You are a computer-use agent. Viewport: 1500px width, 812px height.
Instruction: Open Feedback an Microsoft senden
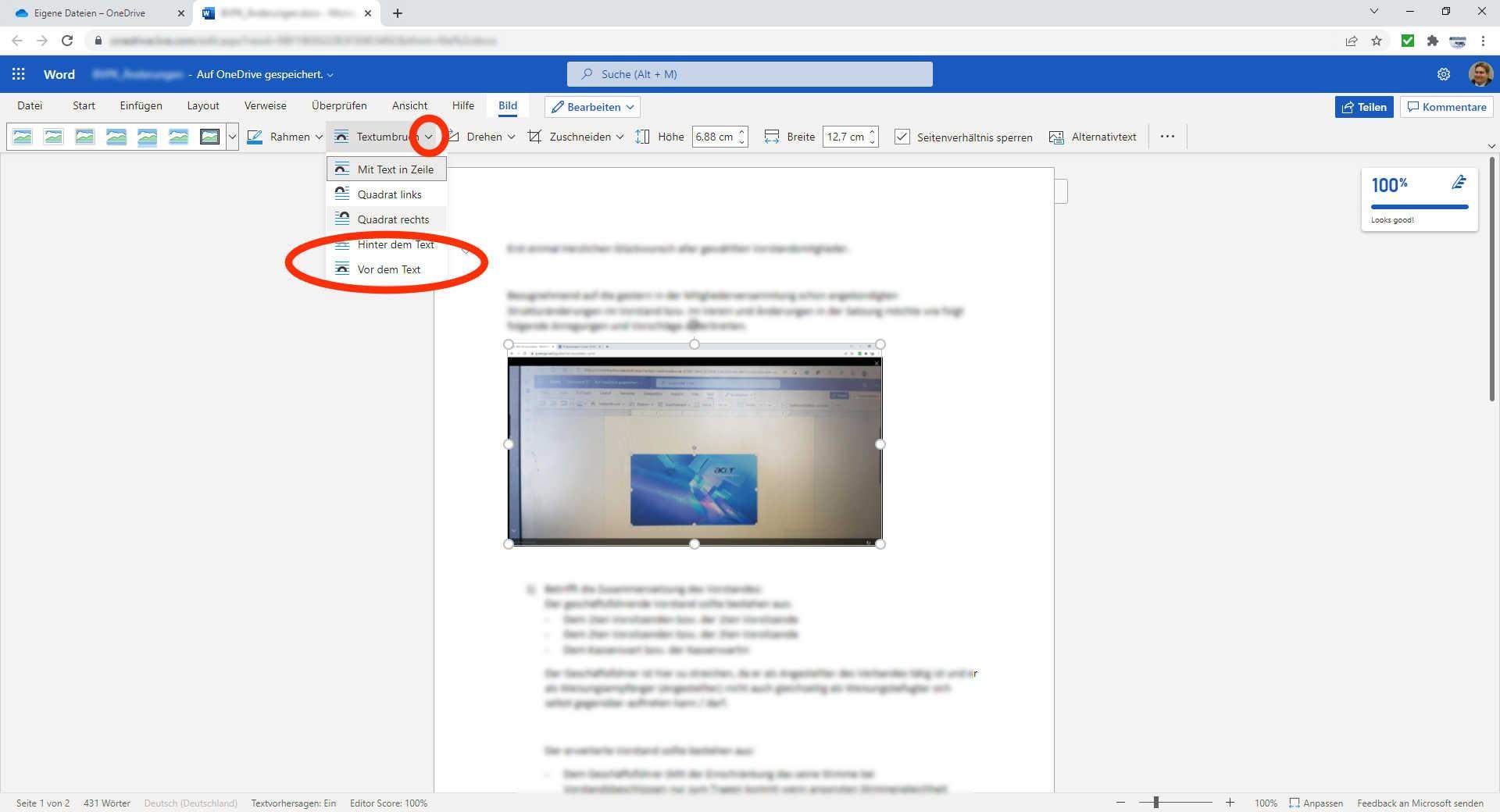pos(1420,803)
